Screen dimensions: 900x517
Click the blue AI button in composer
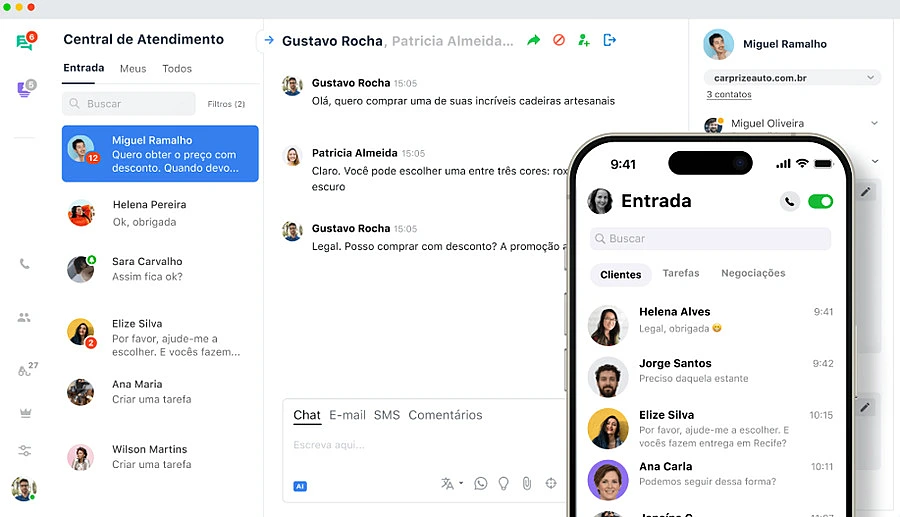(300, 485)
